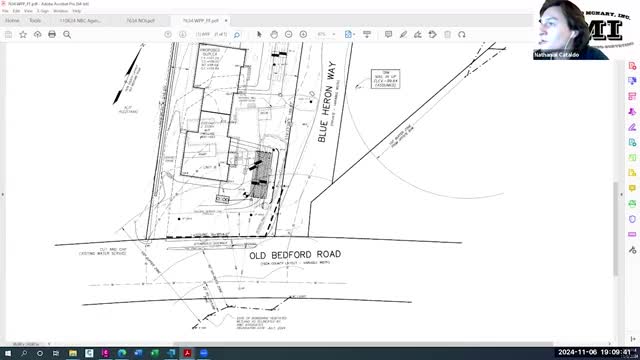Open the Window menu
This screenshot has height=360, width=640.
pyautogui.click(x=61, y=11)
